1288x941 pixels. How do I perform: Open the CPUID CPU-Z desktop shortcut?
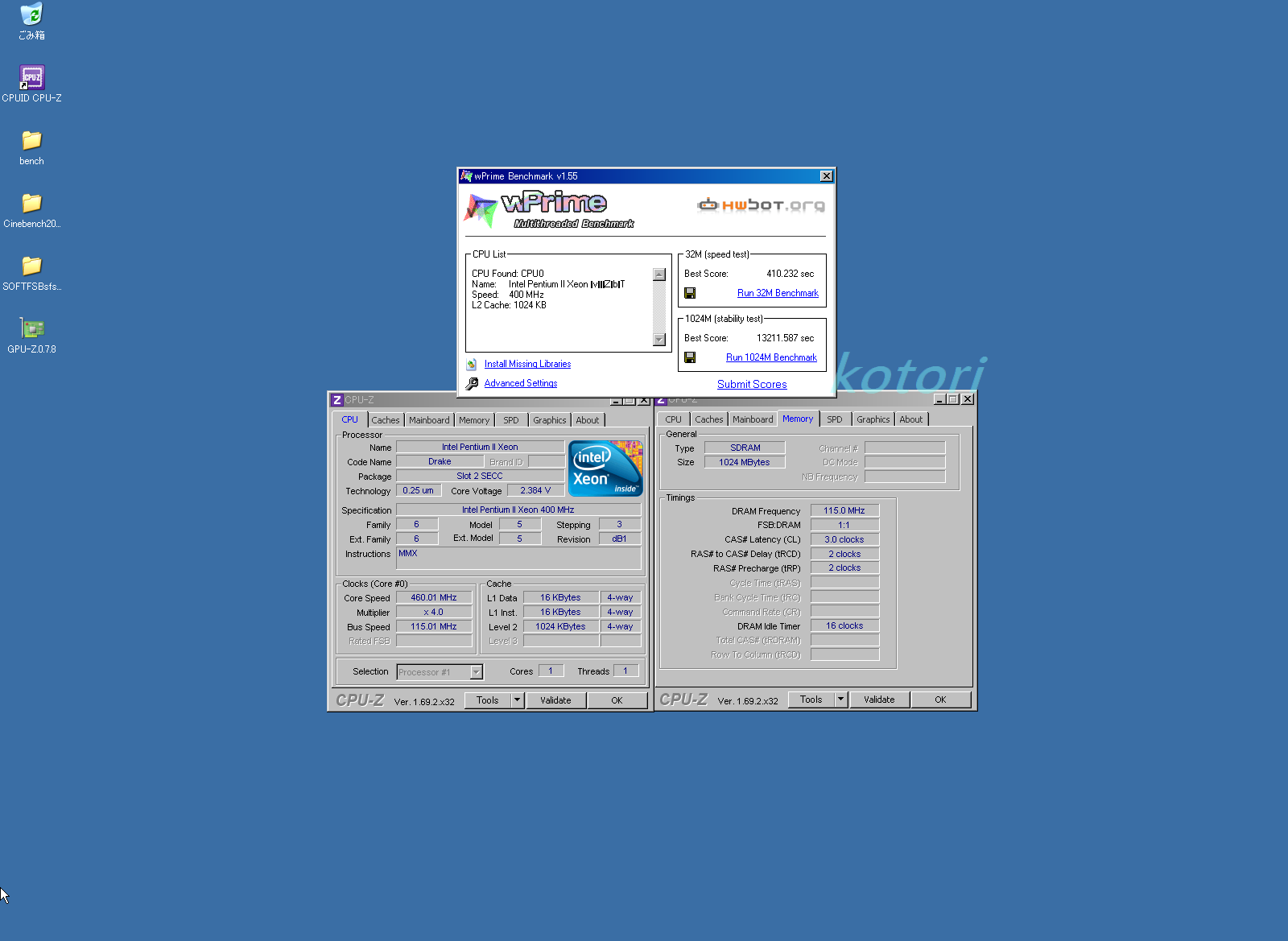(31, 84)
